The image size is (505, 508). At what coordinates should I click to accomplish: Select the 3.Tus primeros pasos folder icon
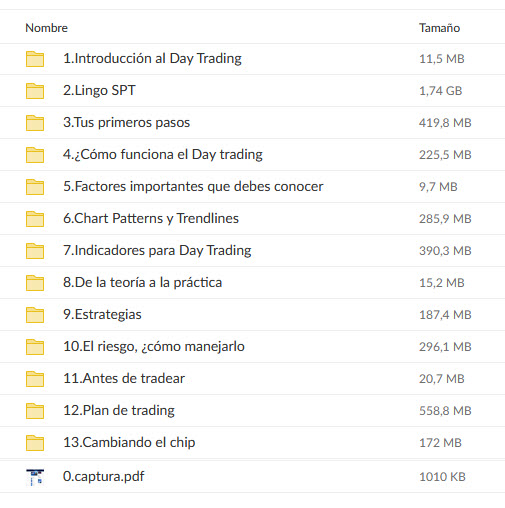pos(35,123)
